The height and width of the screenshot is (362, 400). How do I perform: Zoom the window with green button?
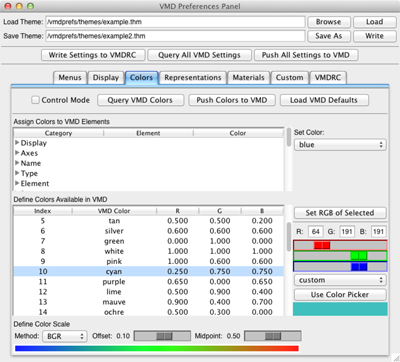[30, 6]
